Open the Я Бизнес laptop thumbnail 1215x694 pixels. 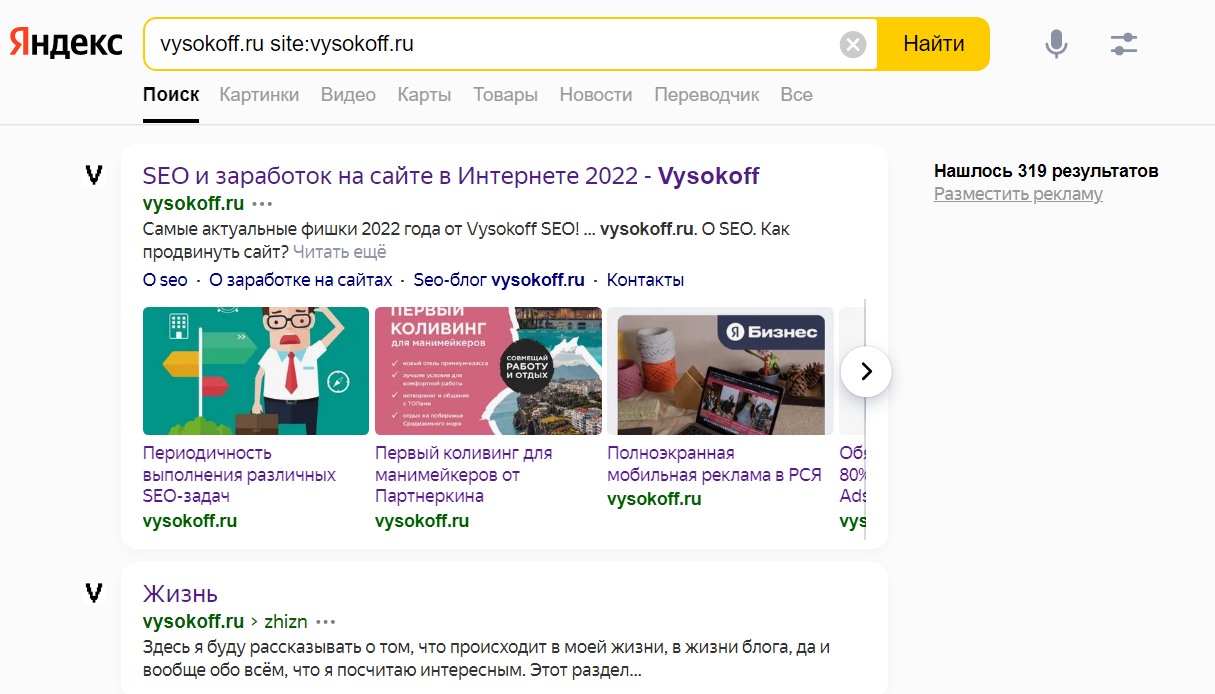(x=720, y=371)
